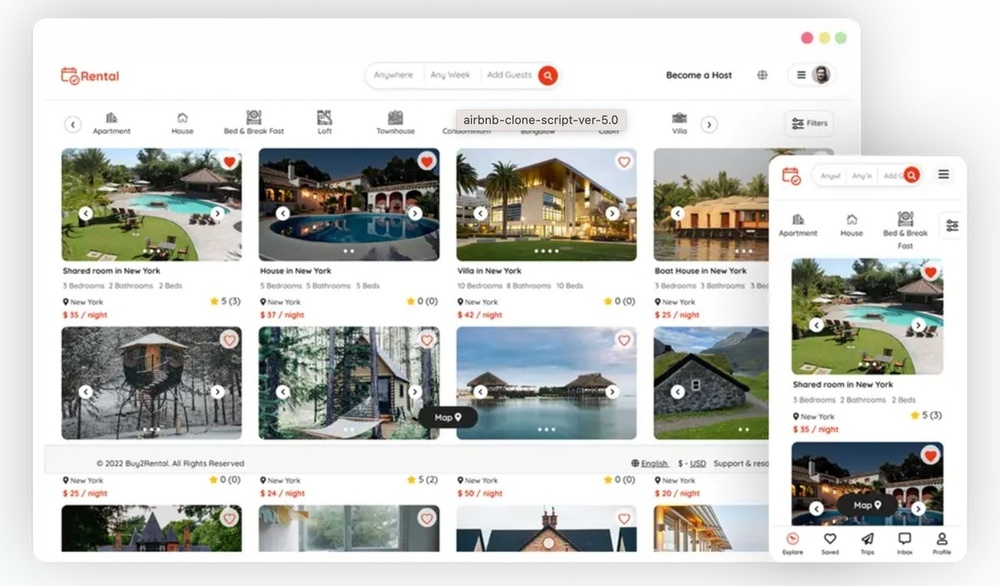The width and height of the screenshot is (1000, 586).
Task: Select the Apartment category in desktop bar
Action: point(112,123)
